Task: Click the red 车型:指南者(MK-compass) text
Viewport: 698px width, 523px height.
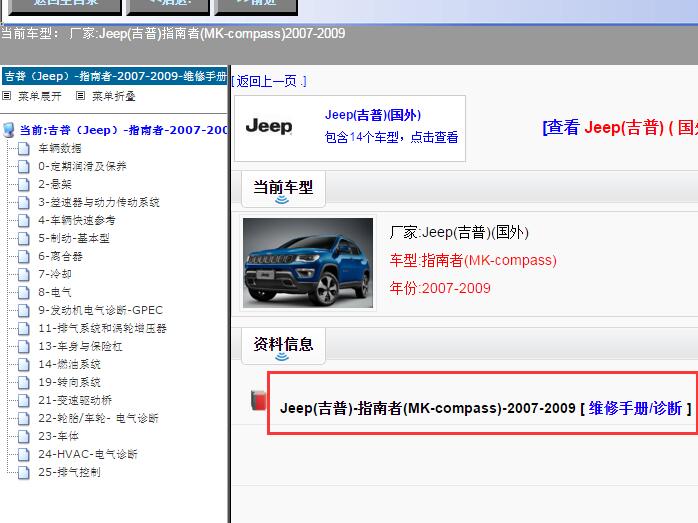Action: [x=473, y=260]
